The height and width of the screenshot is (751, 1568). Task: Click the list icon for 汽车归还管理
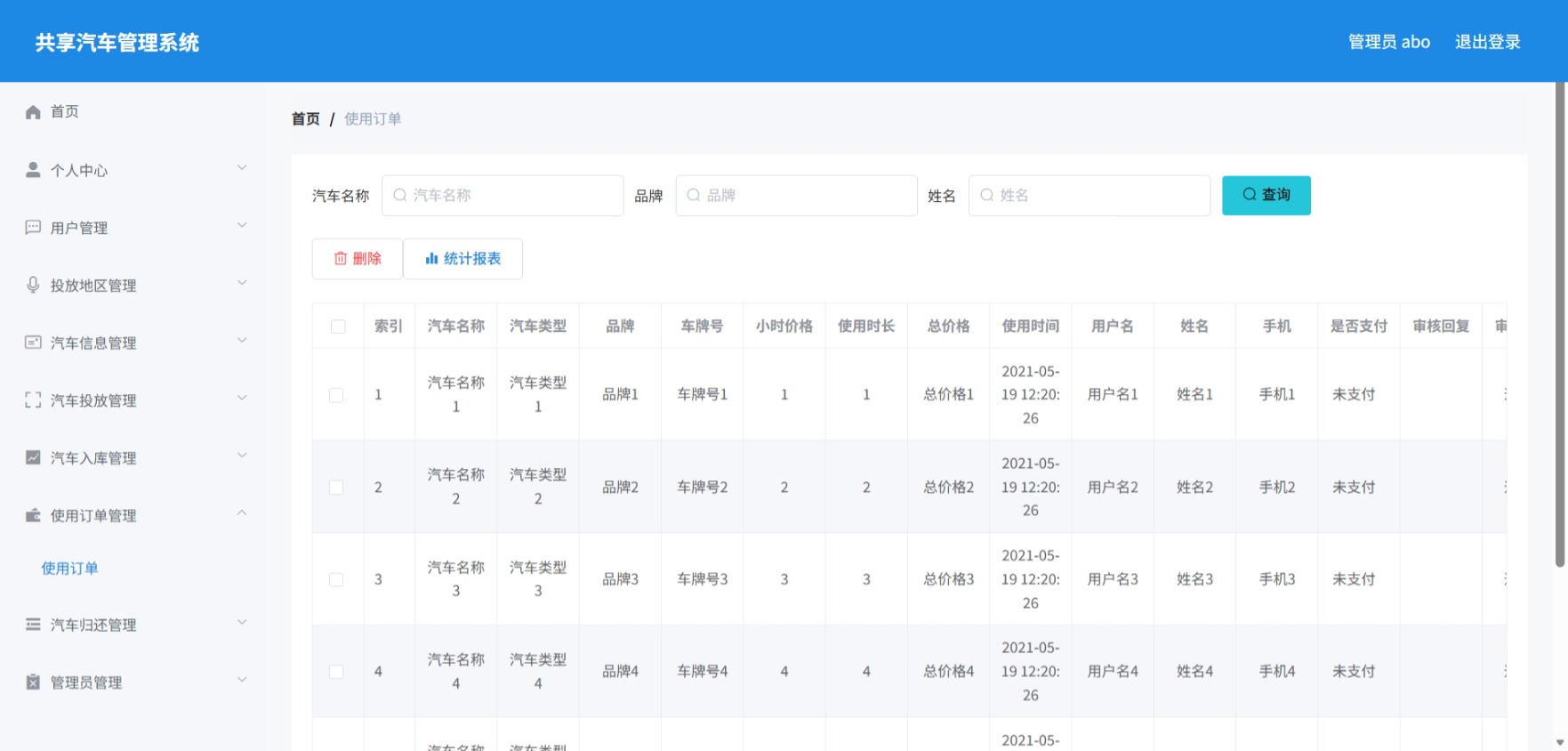(33, 625)
